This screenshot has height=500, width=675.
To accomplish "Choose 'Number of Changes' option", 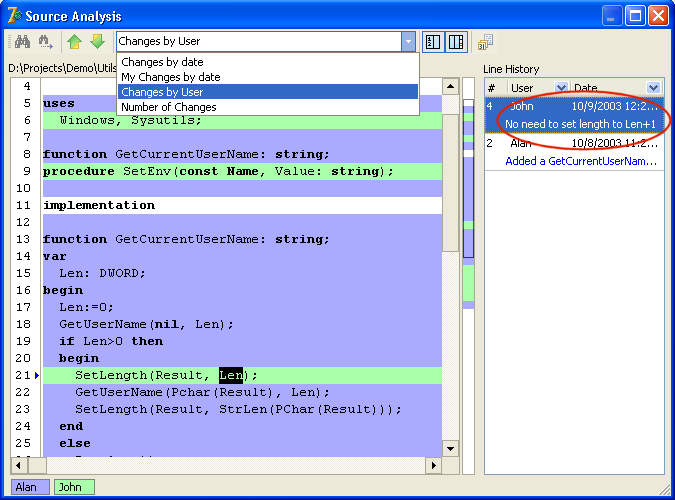I will [x=168, y=107].
